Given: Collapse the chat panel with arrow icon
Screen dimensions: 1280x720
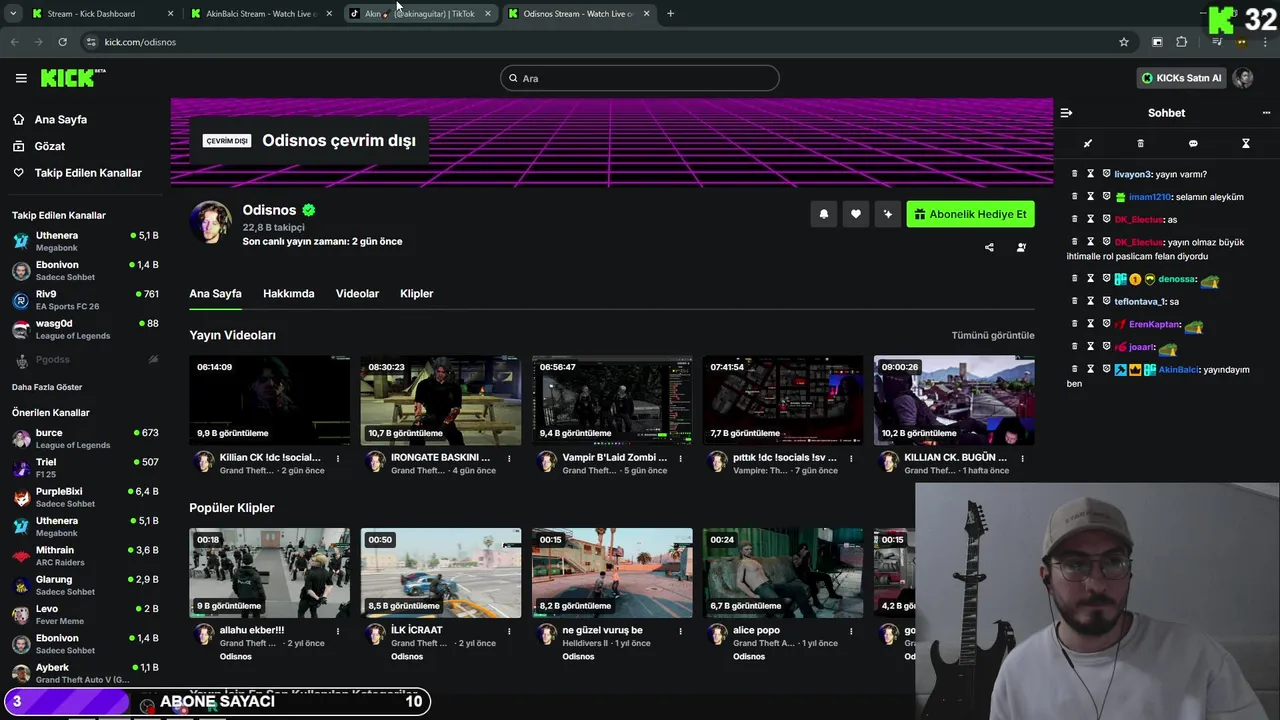Looking at the screenshot, I should 1066,113.
